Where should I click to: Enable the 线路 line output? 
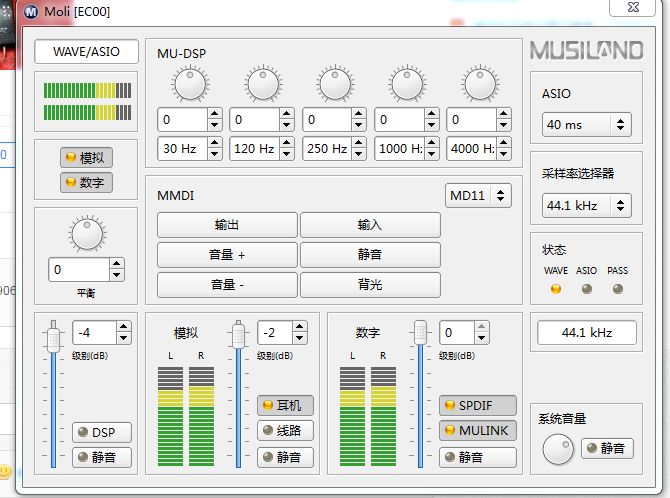point(285,430)
